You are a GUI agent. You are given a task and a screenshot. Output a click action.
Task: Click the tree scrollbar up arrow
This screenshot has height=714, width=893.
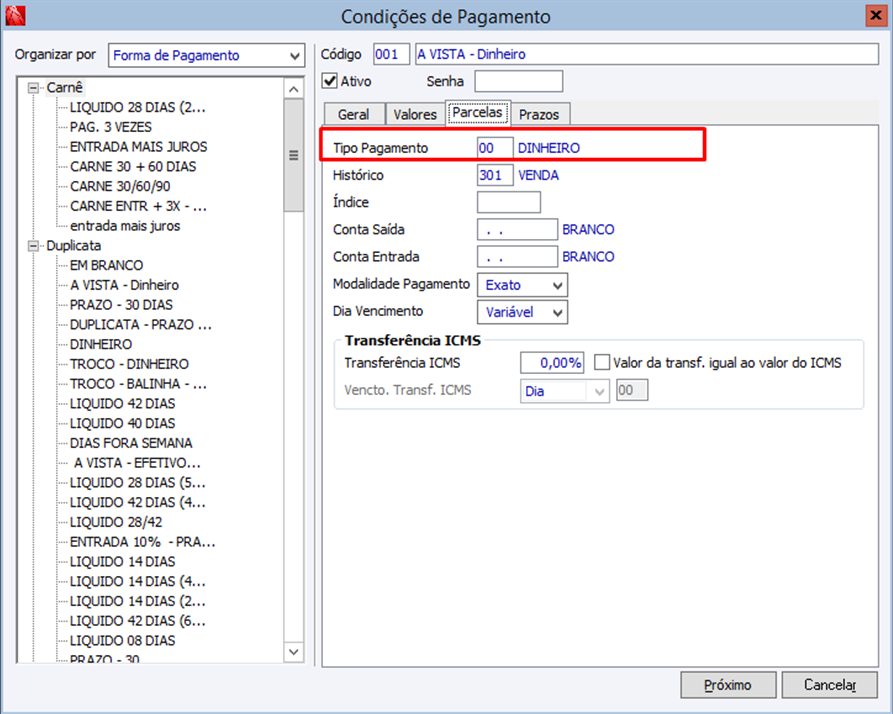(x=293, y=89)
